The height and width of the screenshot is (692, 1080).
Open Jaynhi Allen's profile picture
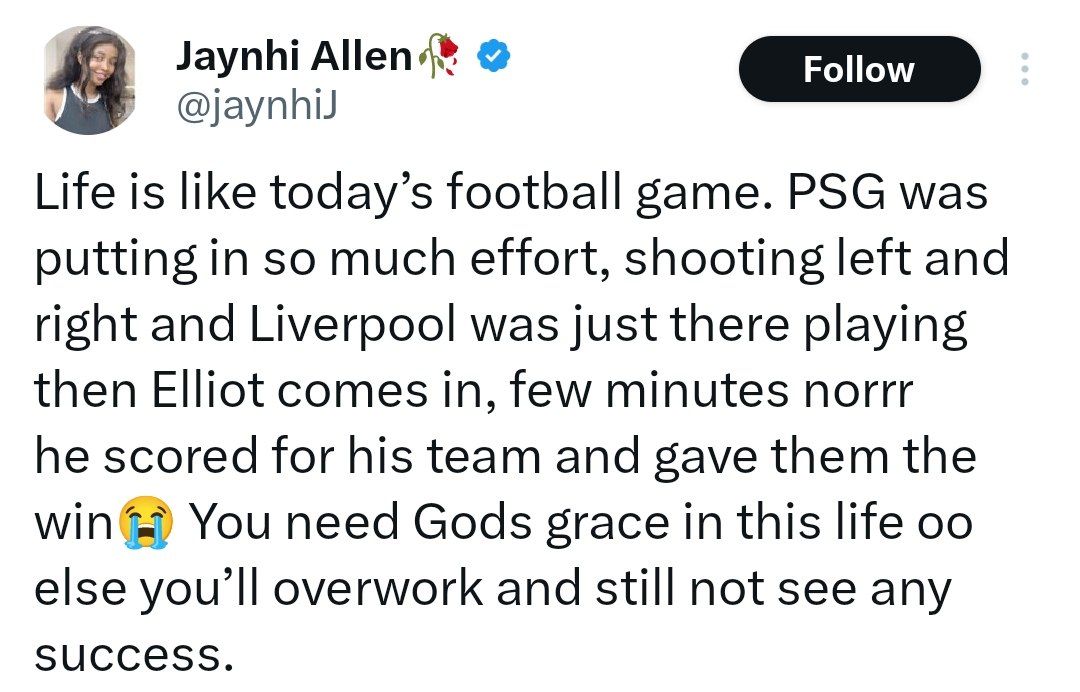point(89,80)
